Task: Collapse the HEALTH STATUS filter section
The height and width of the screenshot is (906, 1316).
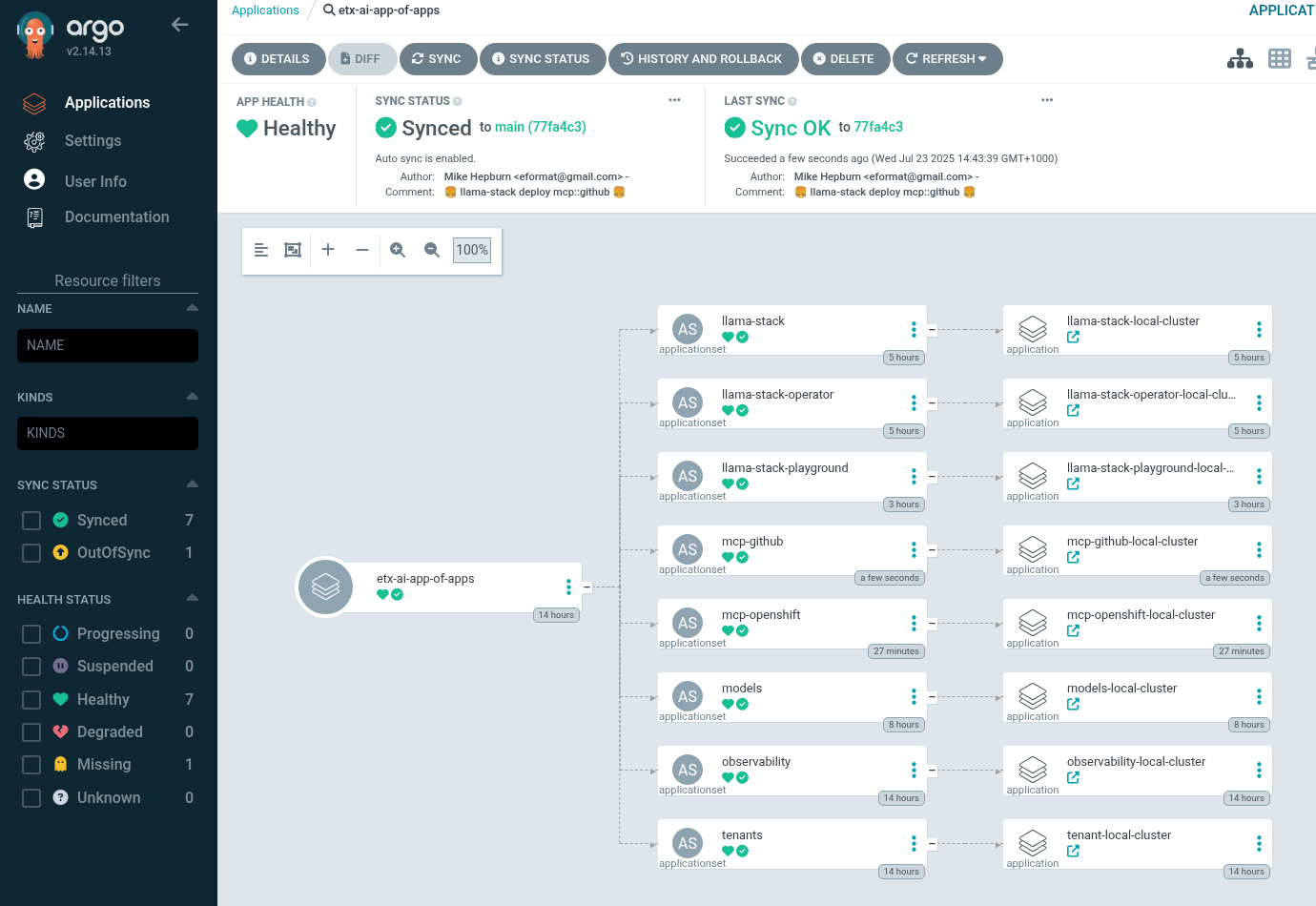Action: pos(192,598)
